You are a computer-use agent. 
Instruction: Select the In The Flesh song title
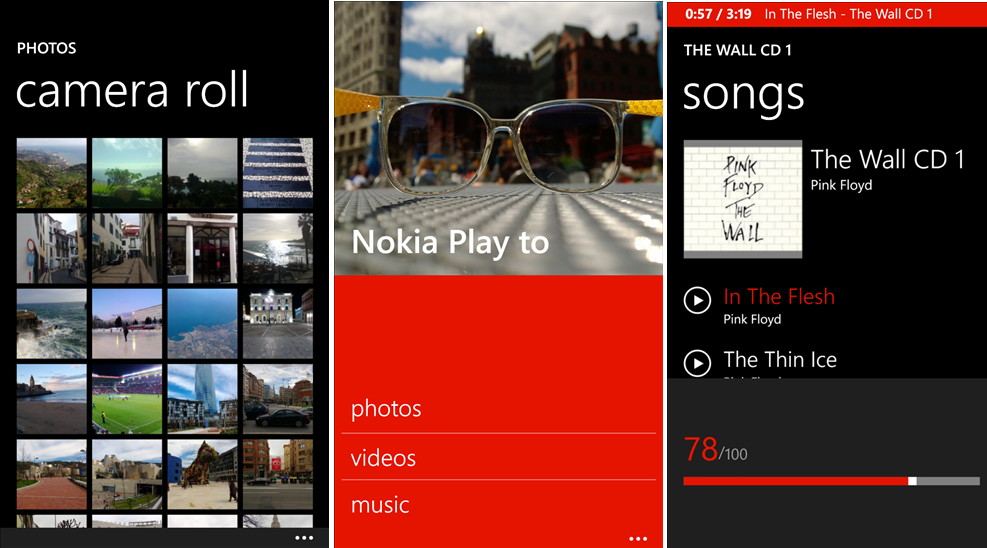click(779, 296)
